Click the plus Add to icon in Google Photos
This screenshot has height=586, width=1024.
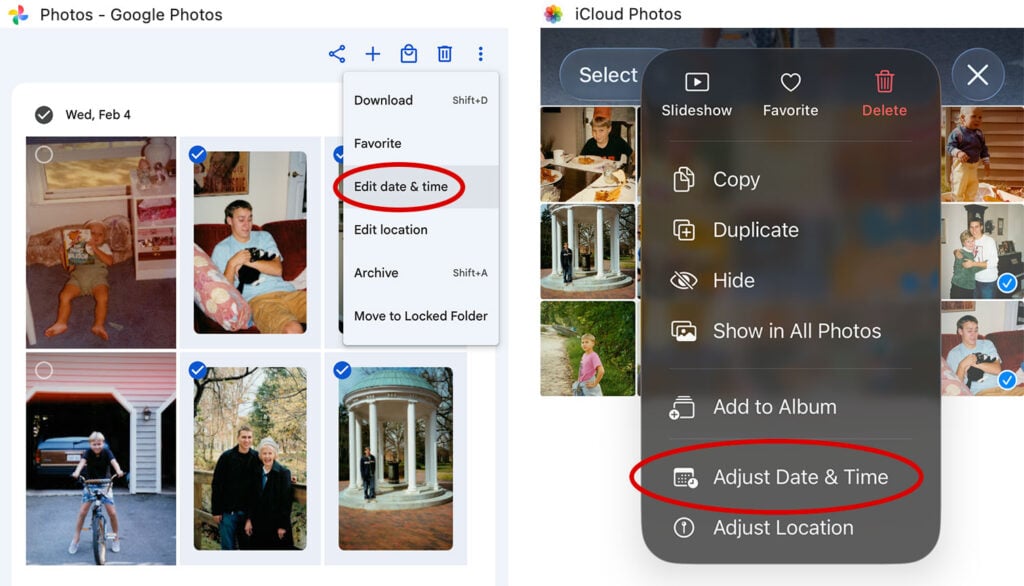(x=373, y=54)
